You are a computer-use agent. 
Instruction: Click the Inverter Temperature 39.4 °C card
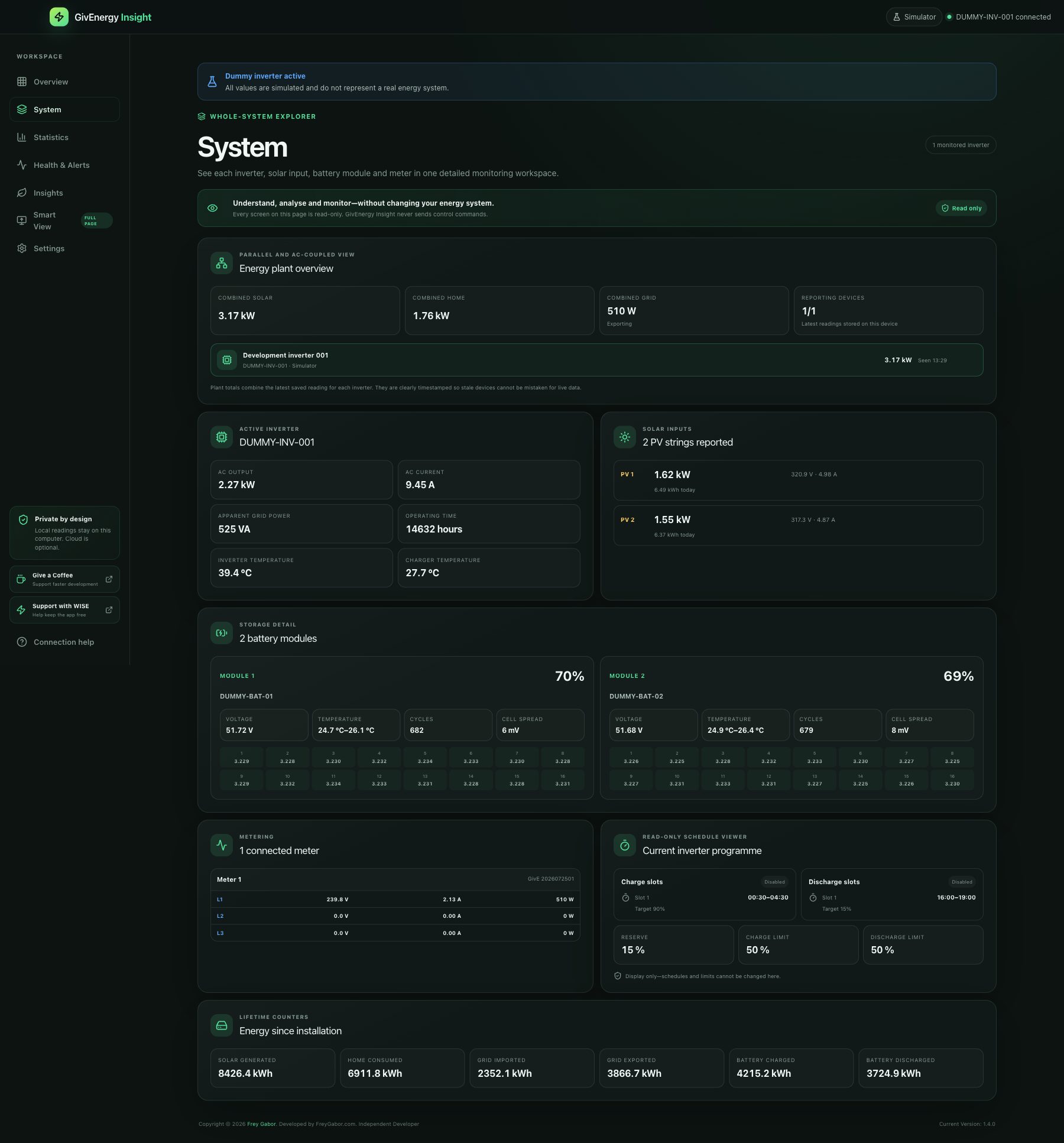tap(301, 568)
